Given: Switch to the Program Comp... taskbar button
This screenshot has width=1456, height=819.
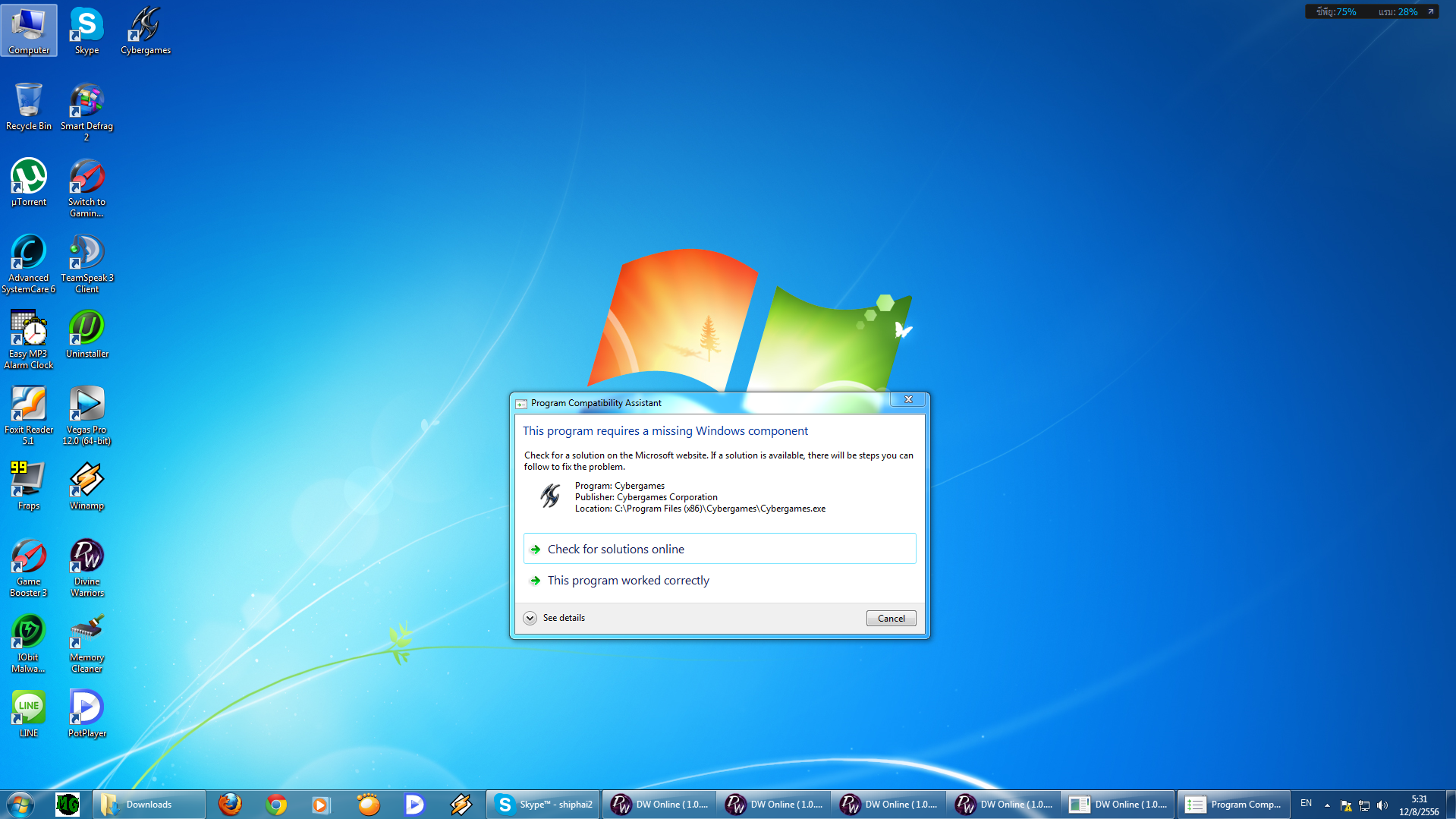Looking at the screenshot, I should (x=1234, y=804).
